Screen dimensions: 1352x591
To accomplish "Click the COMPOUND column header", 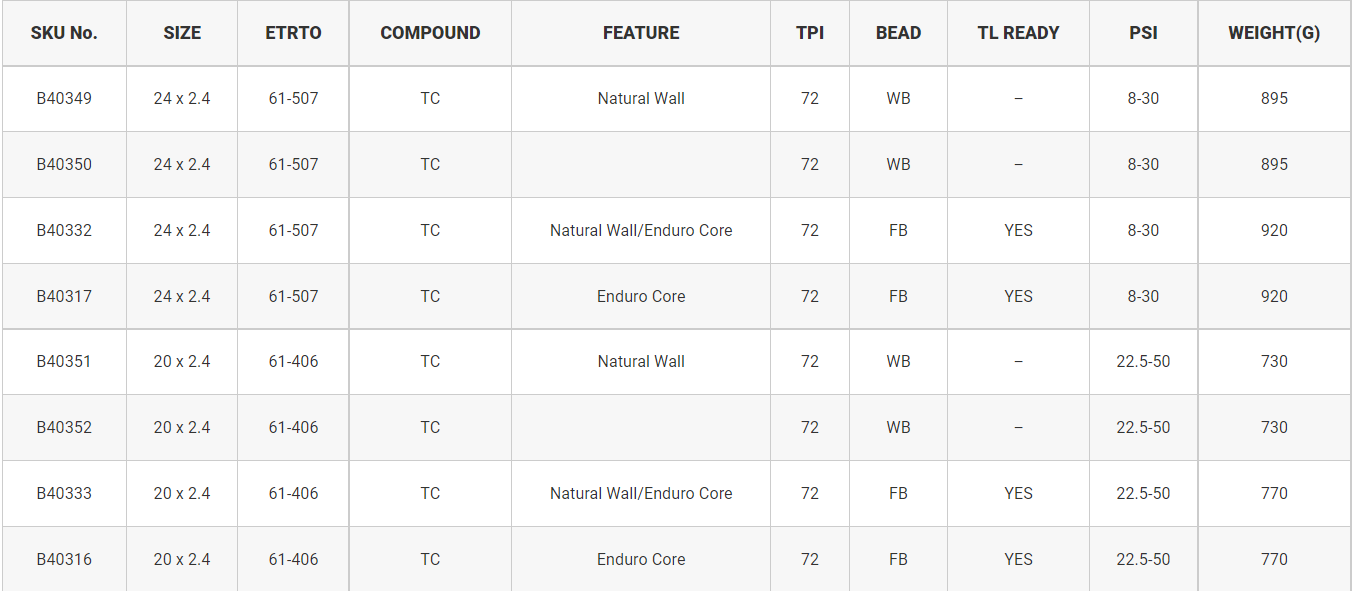I will pos(430,33).
